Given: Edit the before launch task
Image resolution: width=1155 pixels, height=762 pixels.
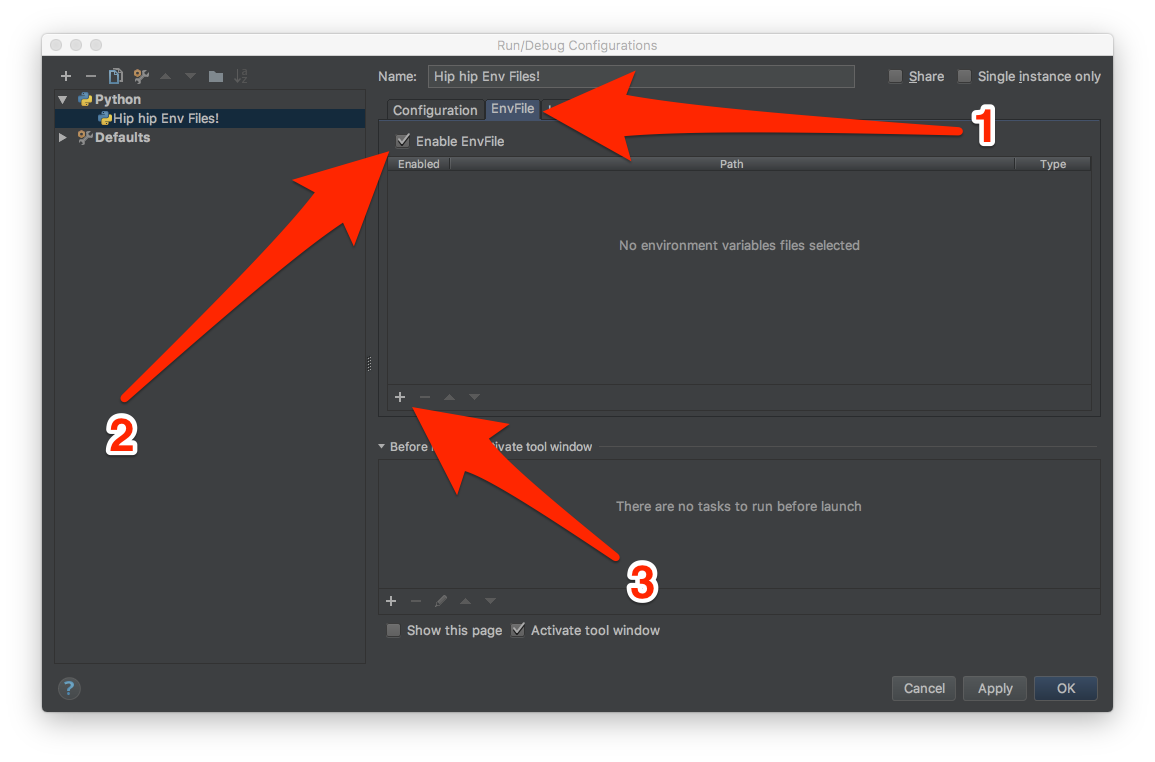Looking at the screenshot, I should click(x=440, y=601).
